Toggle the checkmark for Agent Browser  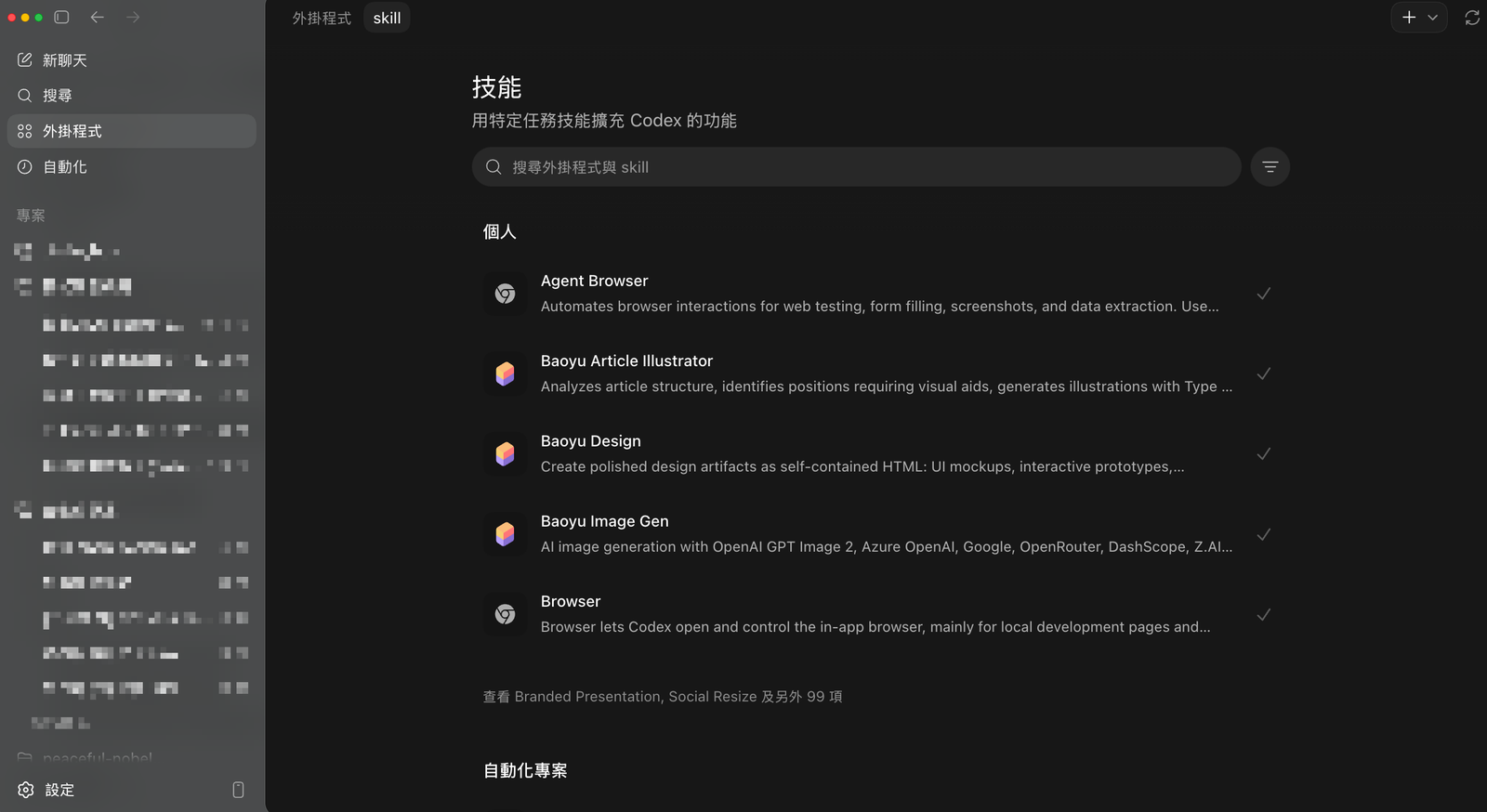tap(1264, 294)
